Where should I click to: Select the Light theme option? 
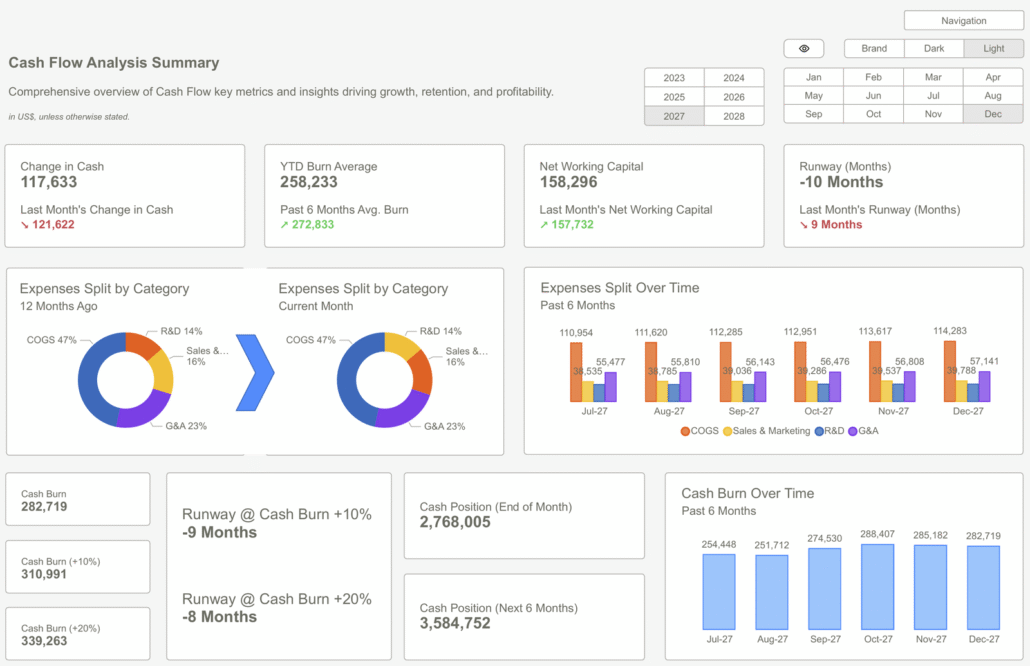[x=993, y=49]
